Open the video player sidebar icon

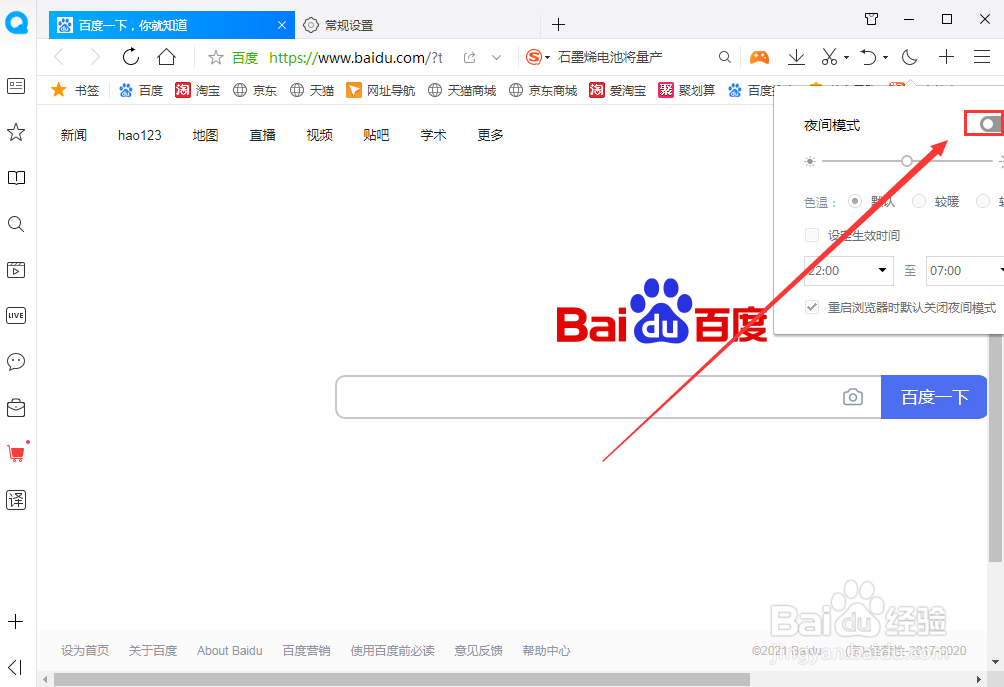coord(16,270)
